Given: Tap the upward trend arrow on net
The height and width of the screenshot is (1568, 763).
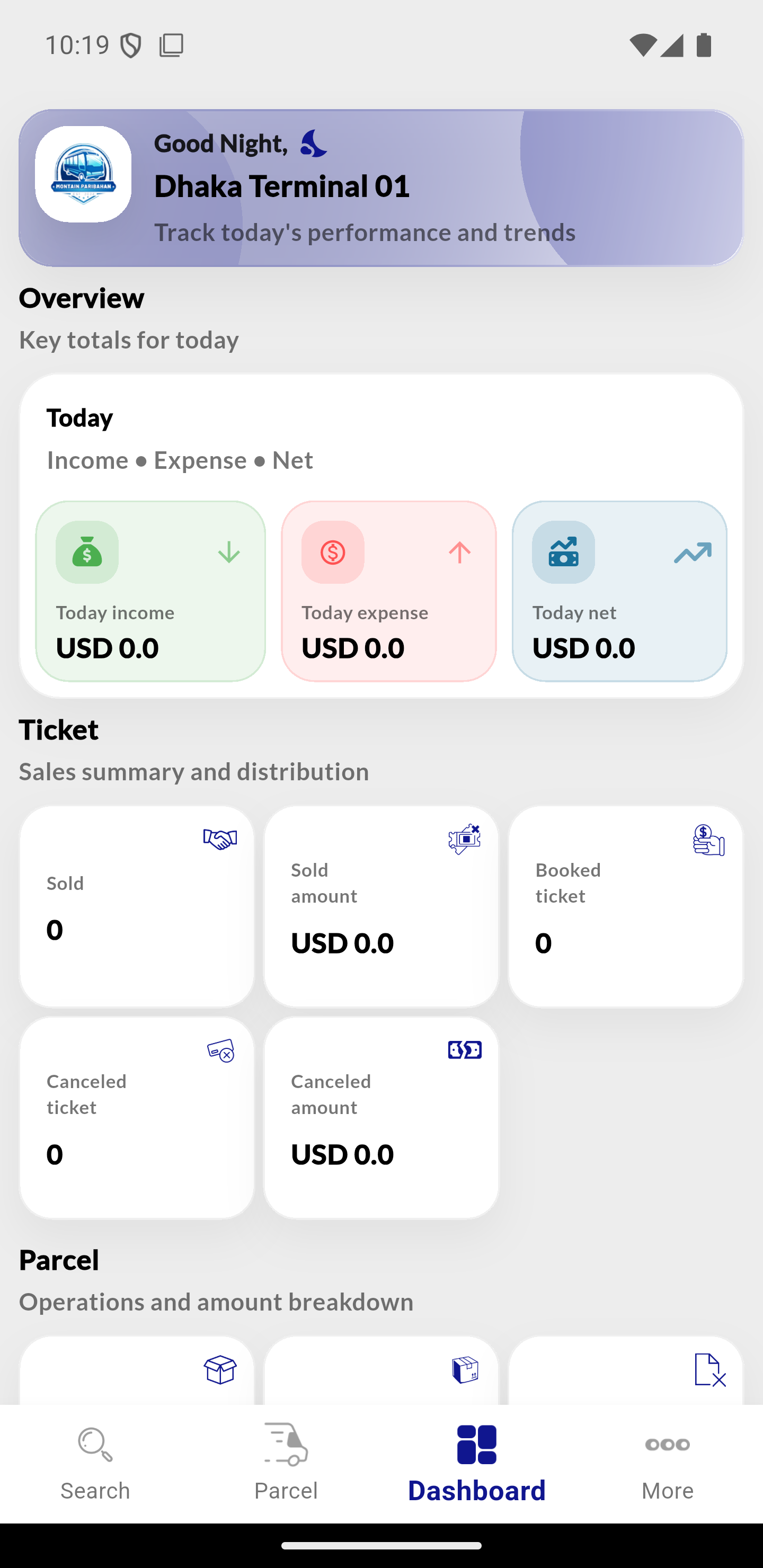Looking at the screenshot, I should (693, 552).
